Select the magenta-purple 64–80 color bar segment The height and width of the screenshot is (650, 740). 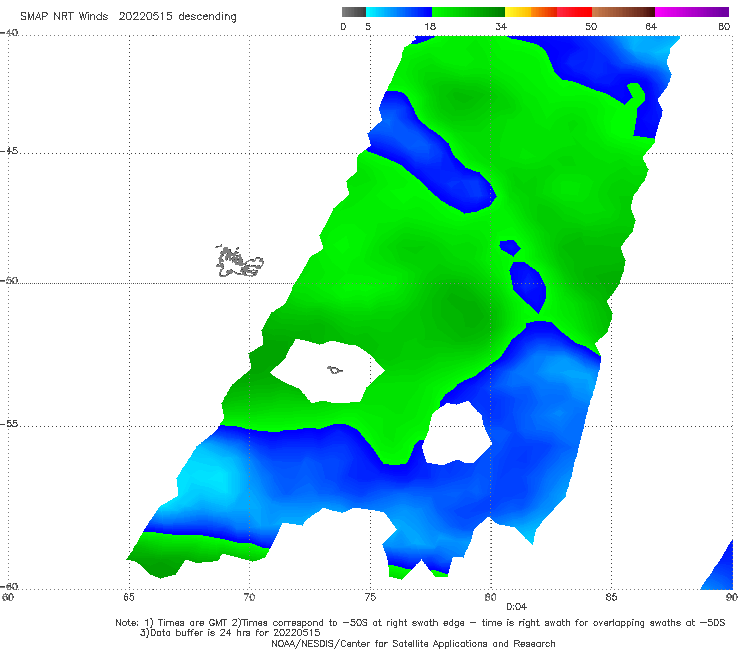tap(692, 12)
